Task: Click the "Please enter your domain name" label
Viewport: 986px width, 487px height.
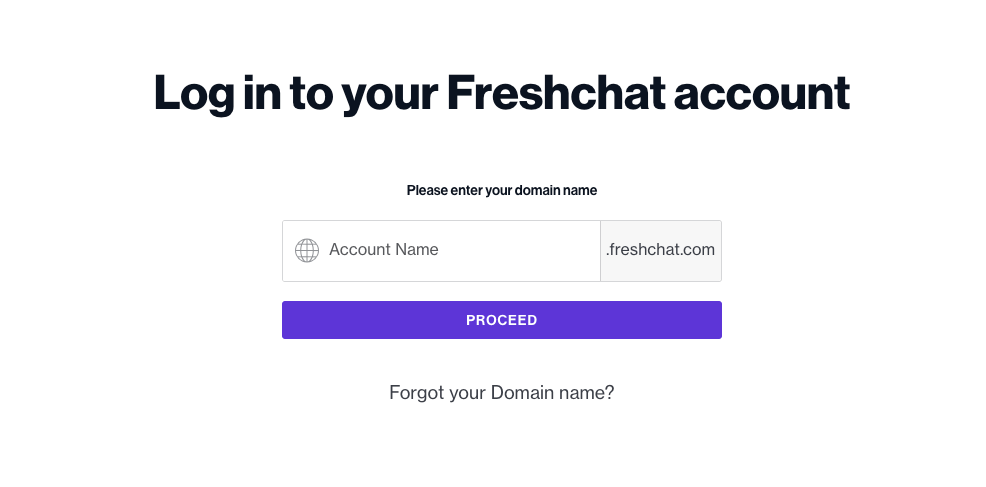Action: point(501,190)
